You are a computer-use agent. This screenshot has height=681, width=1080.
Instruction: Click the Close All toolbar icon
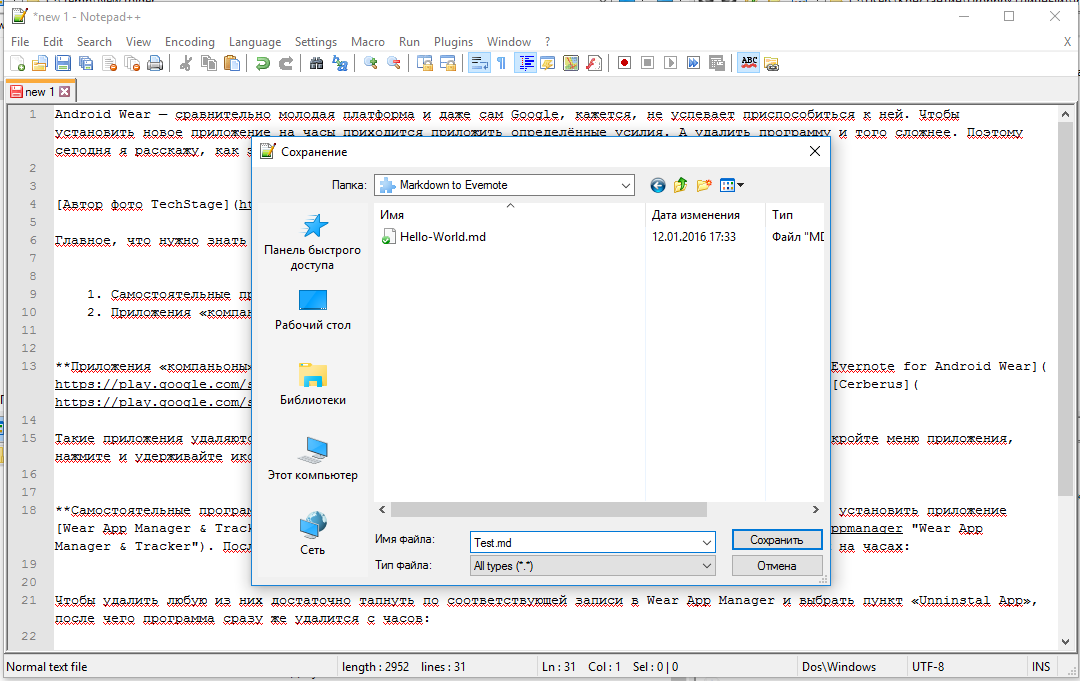click(132, 63)
